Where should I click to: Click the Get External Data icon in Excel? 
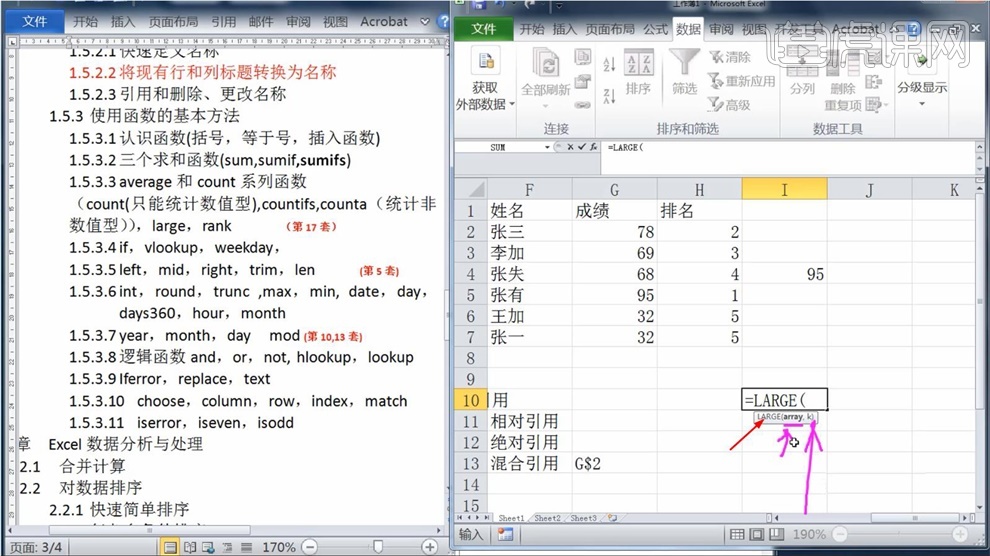tap(486, 62)
